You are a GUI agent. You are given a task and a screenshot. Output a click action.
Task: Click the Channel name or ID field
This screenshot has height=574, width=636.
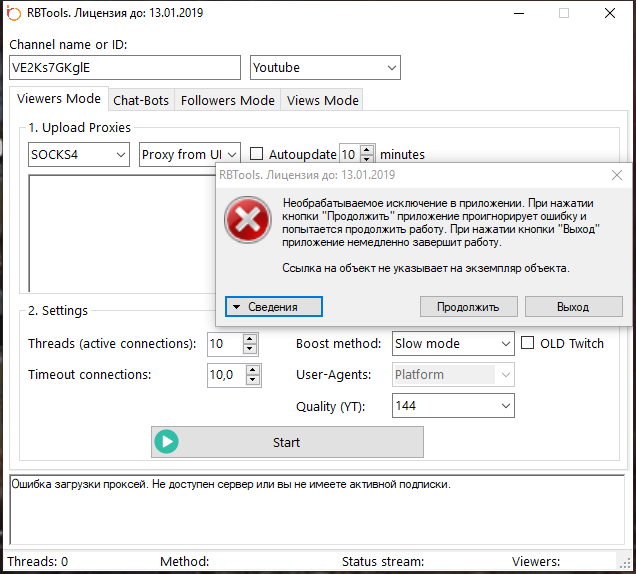(x=125, y=68)
